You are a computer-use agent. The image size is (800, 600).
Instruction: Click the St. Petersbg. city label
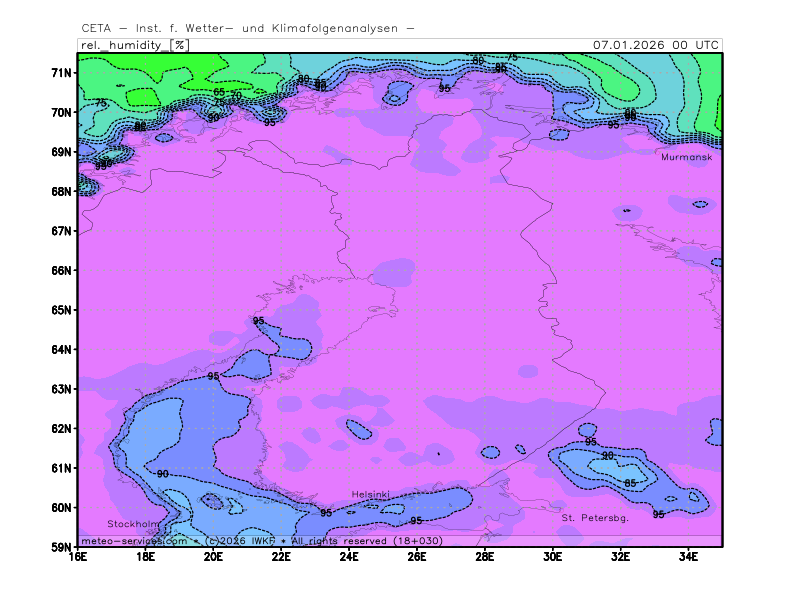(x=594, y=518)
